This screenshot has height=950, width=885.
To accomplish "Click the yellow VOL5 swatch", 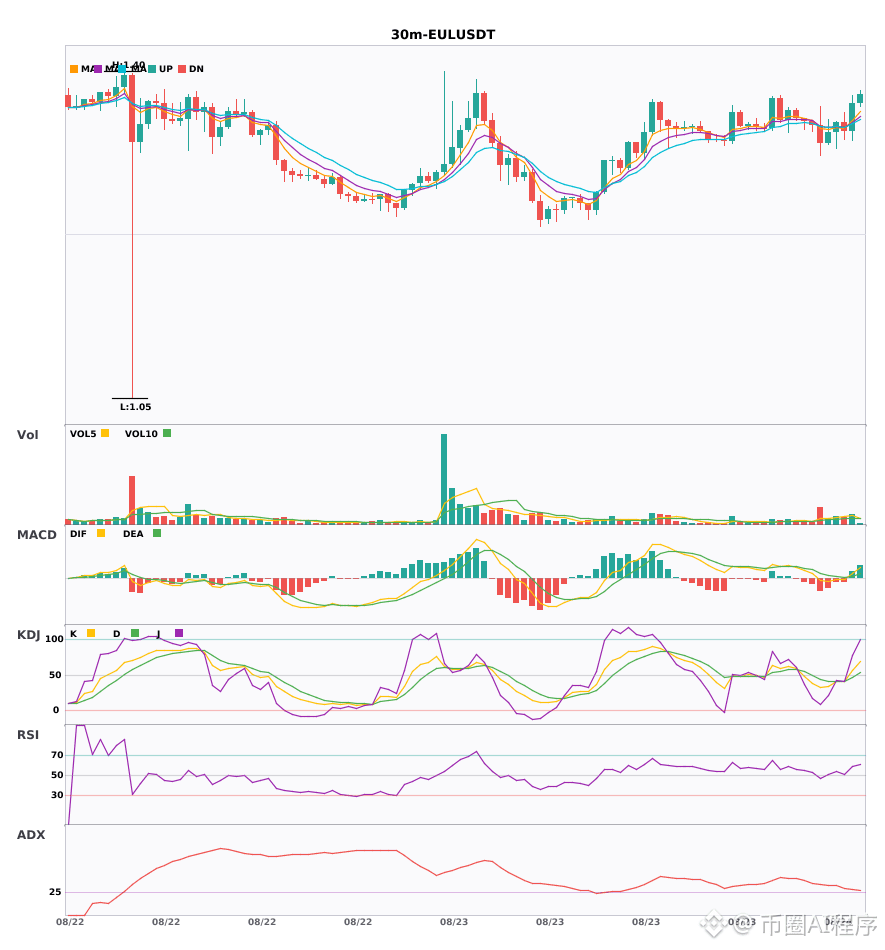I will pyautogui.click(x=105, y=433).
